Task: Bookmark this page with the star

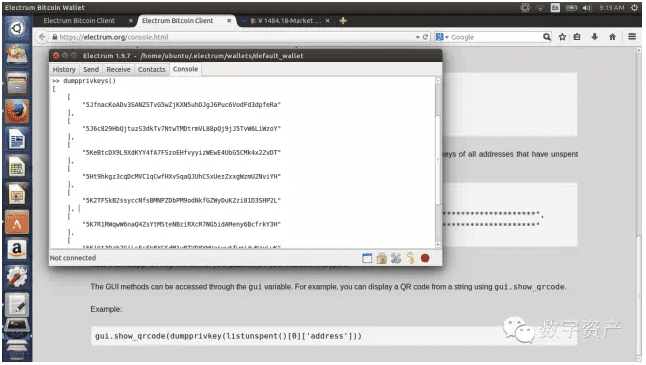Action: click(x=562, y=37)
